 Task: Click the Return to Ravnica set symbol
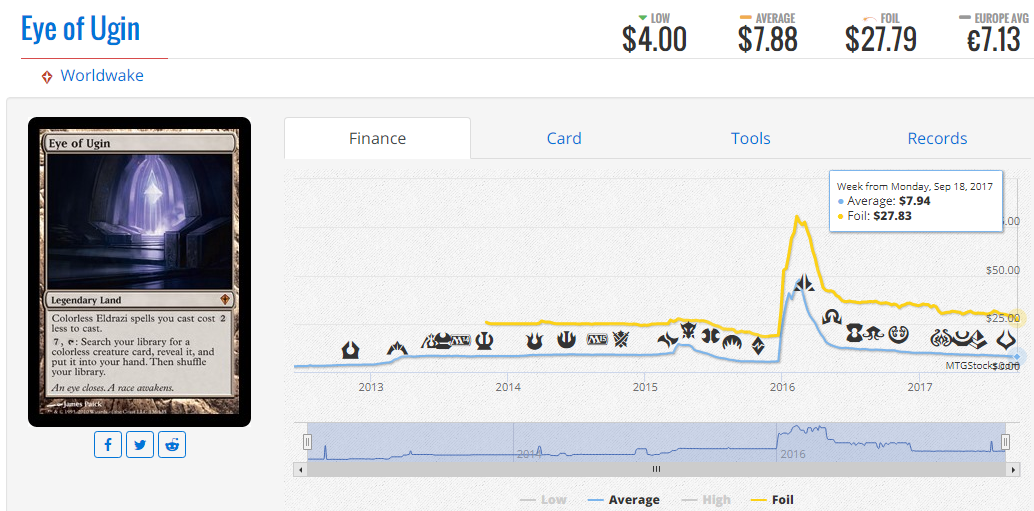350,350
